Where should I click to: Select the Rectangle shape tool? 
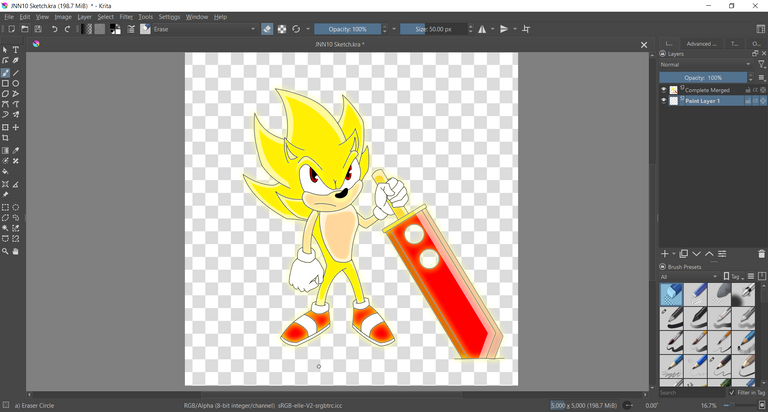(5, 83)
